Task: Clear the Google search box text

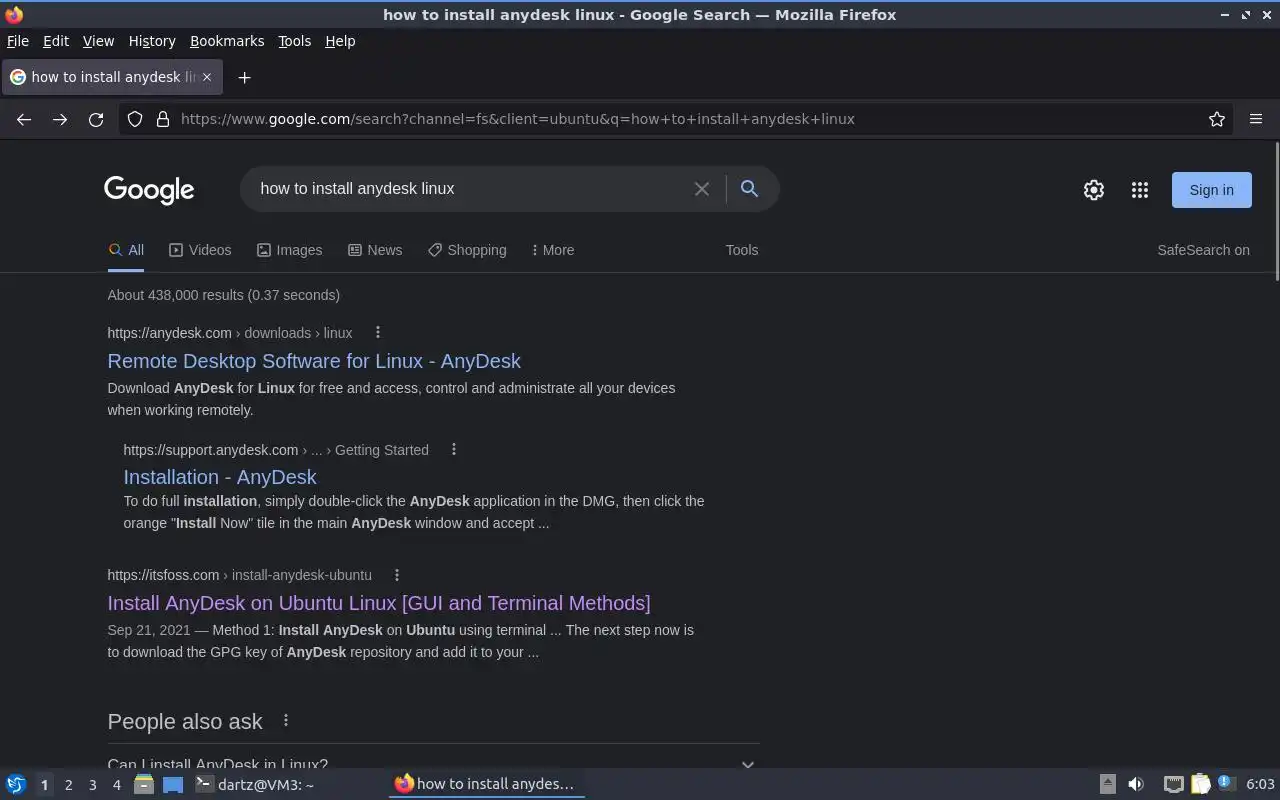Action: [x=702, y=189]
